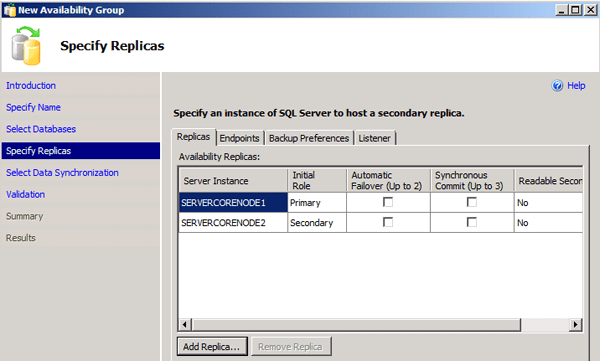This screenshot has height=361, width=600.
Task: Open the Help link
Action: 576,85
